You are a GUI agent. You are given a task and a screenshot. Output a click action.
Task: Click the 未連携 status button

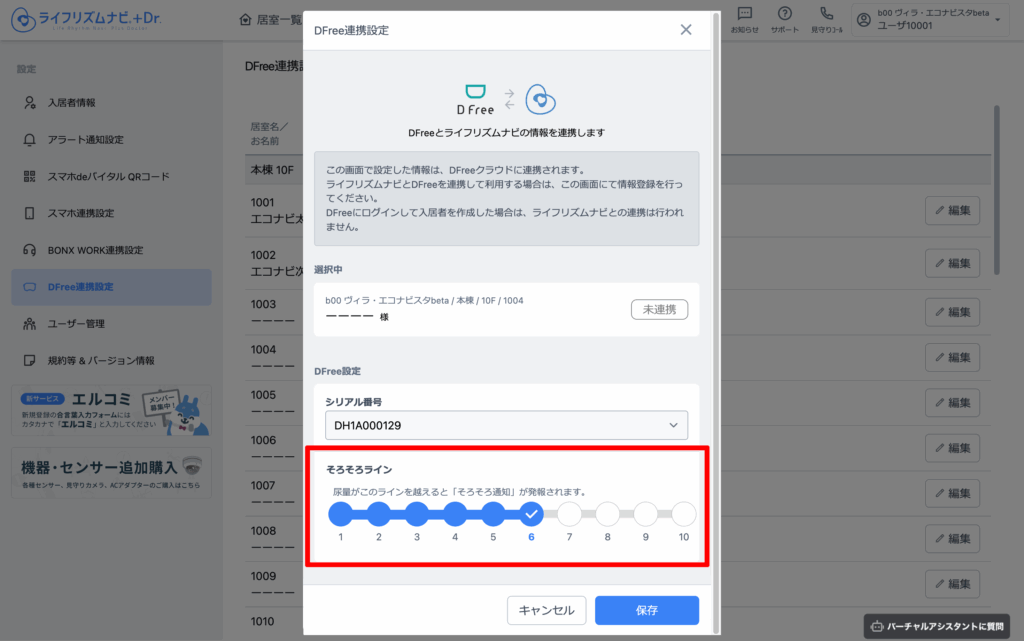click(659, 309)
